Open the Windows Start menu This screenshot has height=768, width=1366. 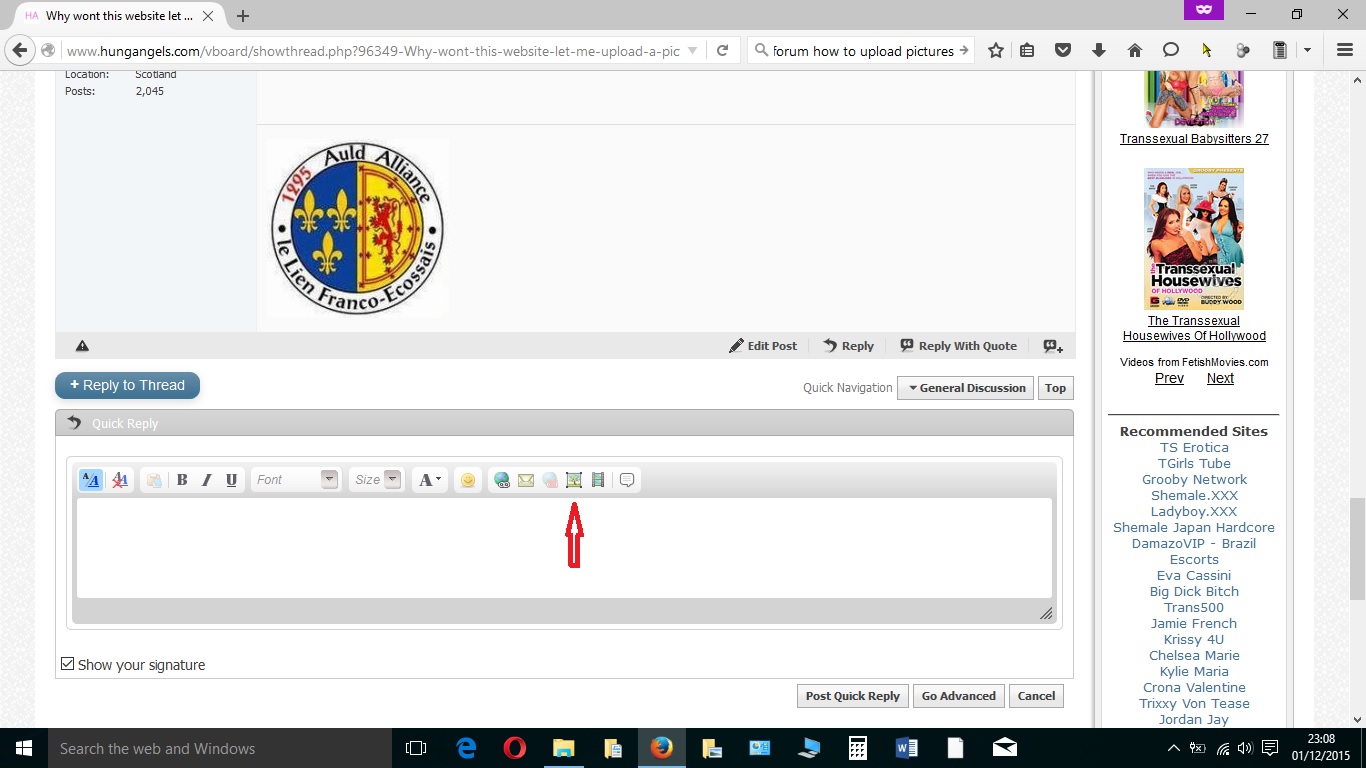[24, 748]
